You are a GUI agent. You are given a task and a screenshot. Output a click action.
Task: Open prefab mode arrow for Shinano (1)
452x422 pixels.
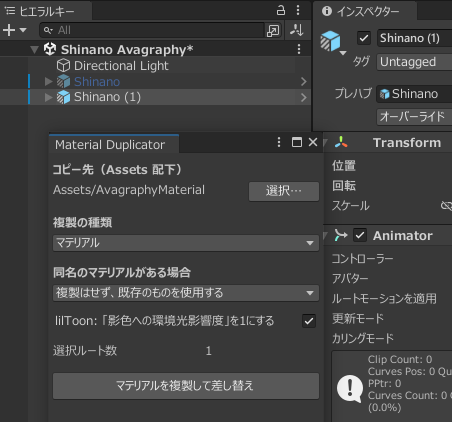pyautogui.click(x=303, y=97)
